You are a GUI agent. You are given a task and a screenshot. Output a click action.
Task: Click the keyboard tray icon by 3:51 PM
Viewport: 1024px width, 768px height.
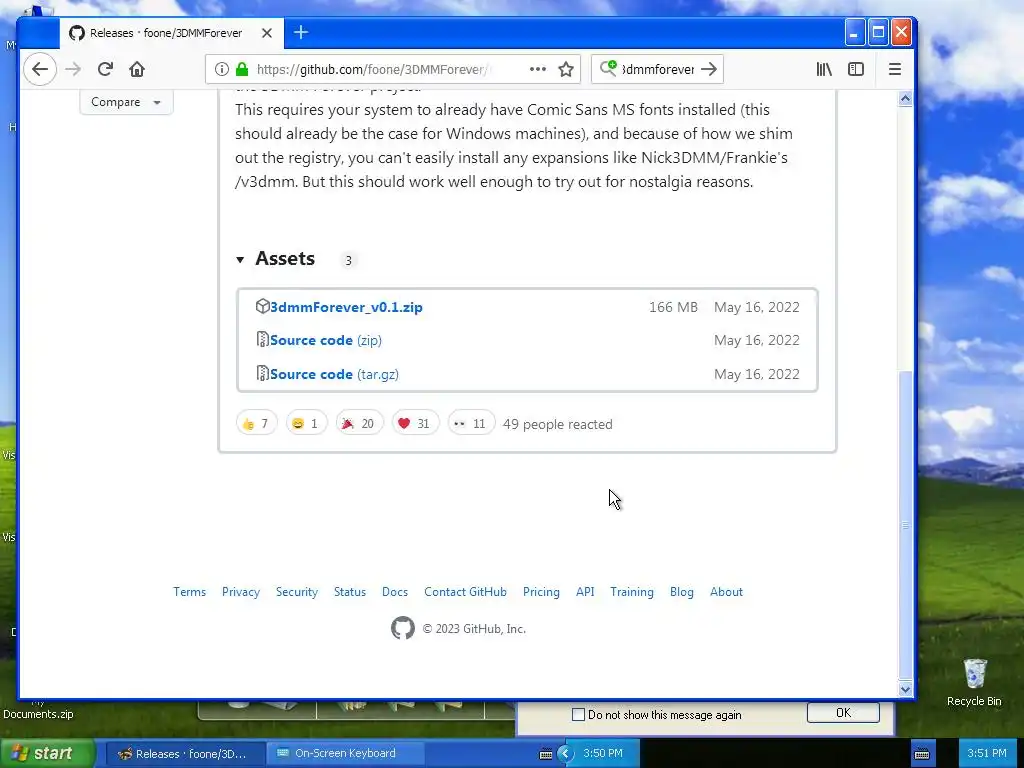click(x=921, y=754)
